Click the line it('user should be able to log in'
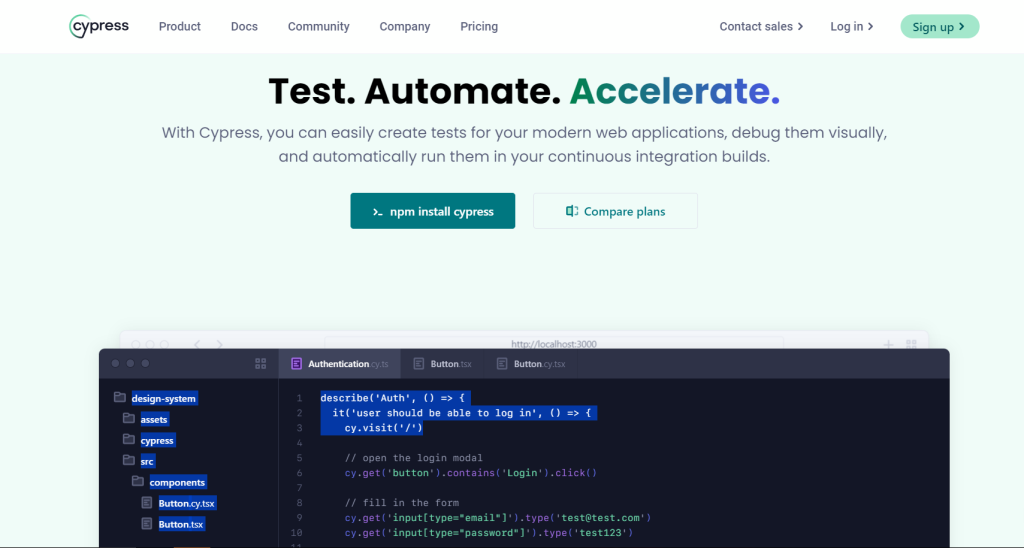The width and height of the screenshot is (1024, 548). pos(464,413)
